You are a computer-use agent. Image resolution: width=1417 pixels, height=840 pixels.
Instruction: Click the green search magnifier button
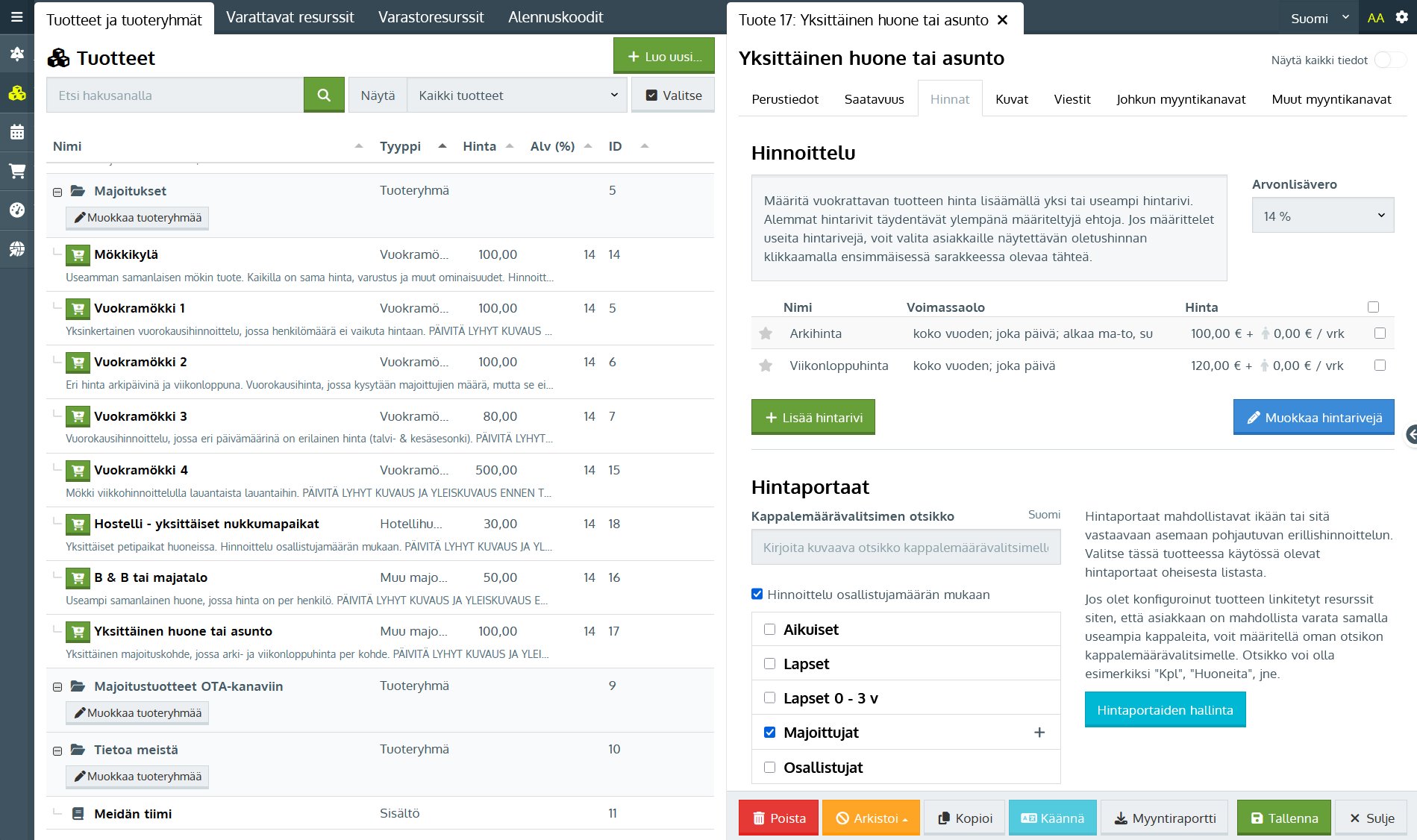pyautogui.click(x=324, y=95)
